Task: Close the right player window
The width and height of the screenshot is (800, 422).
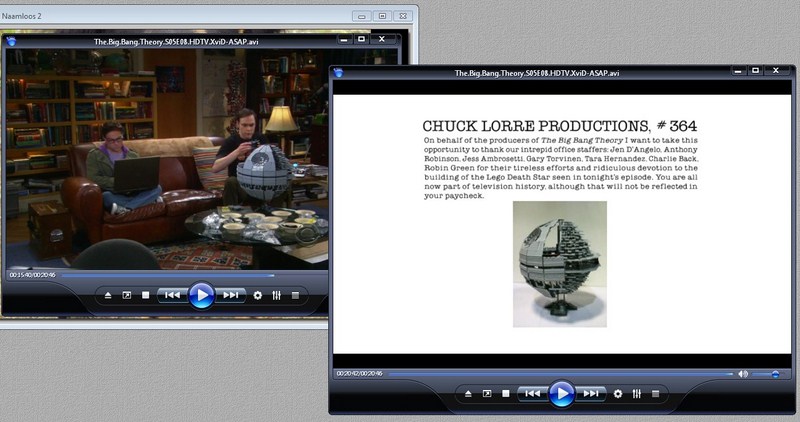Action: click(776, 71)
